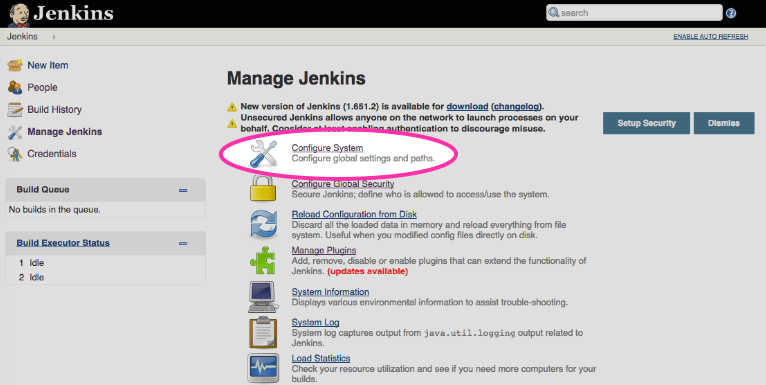Collapse the Build Queue panel
766x385 pixels.
(x=183, y=190)
